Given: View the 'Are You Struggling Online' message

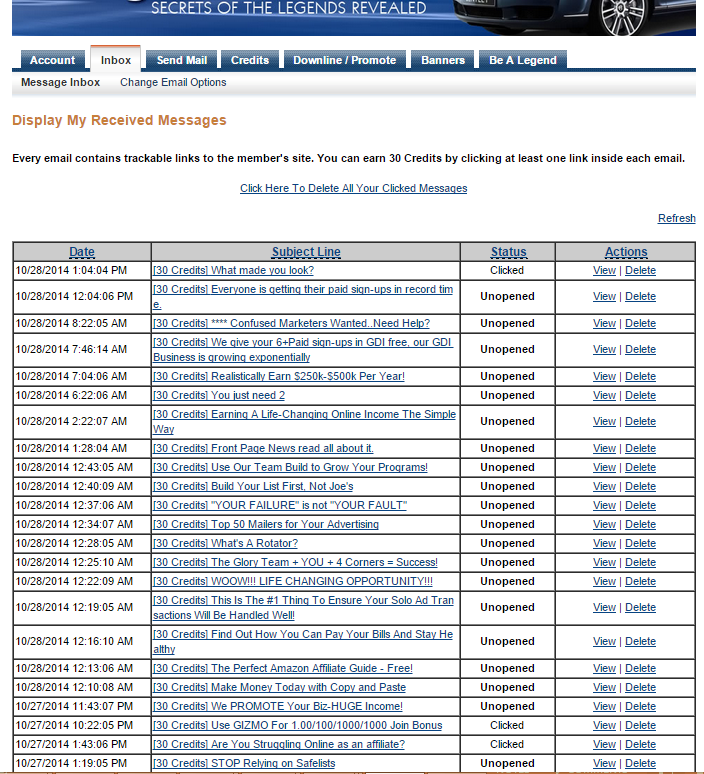Looking at the screenshot, I should (604, 744).
